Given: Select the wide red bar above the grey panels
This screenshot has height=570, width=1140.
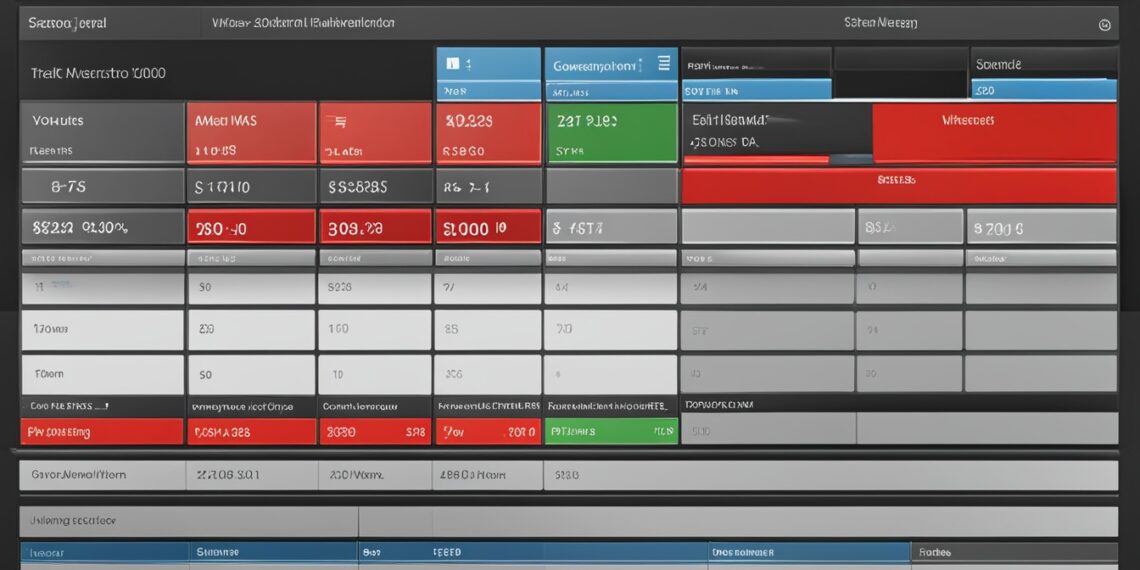Looking at the screenshot, I should pyautogui.click(x=899, y=185).
